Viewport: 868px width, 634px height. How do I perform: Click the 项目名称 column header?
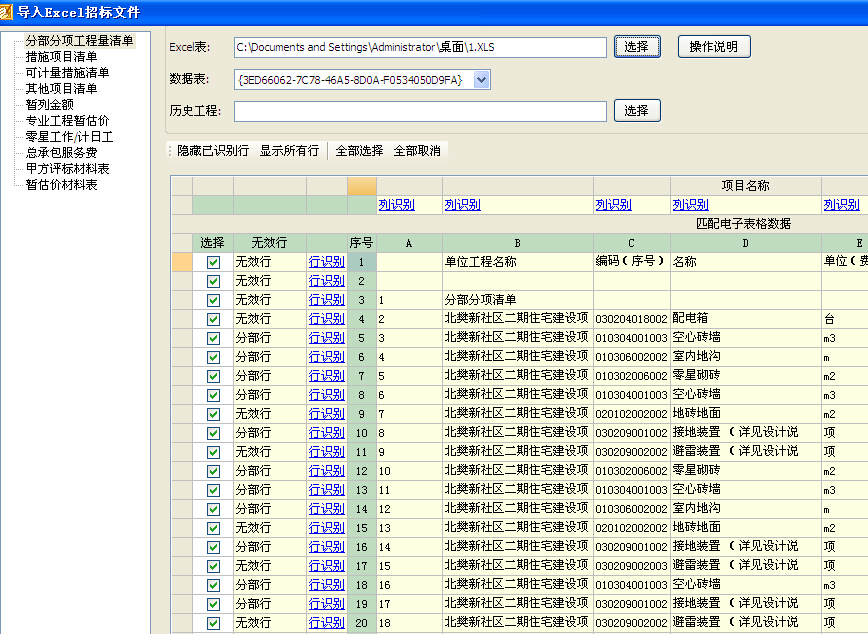(x=745, y=186)
